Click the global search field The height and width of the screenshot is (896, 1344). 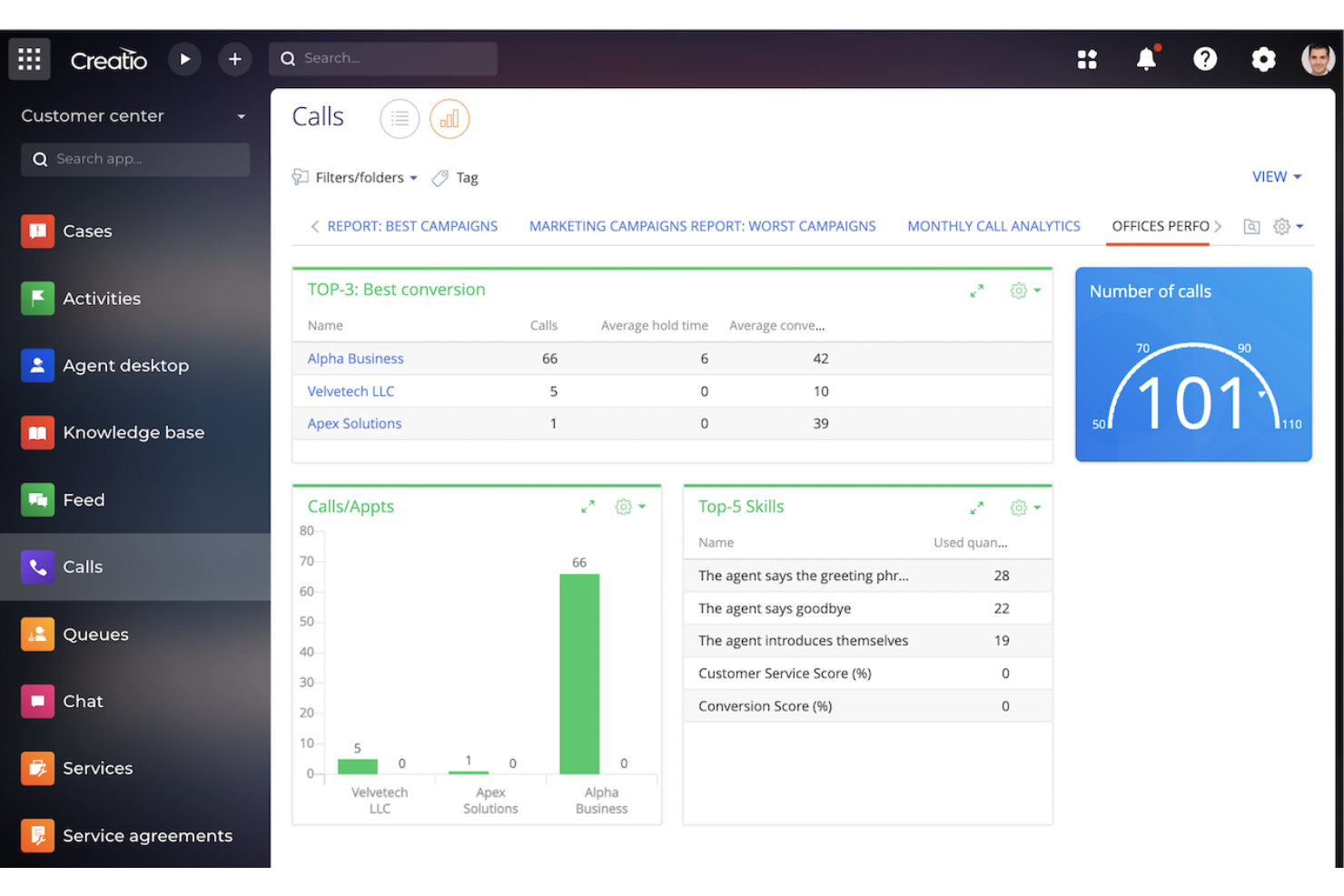(383, 58)
